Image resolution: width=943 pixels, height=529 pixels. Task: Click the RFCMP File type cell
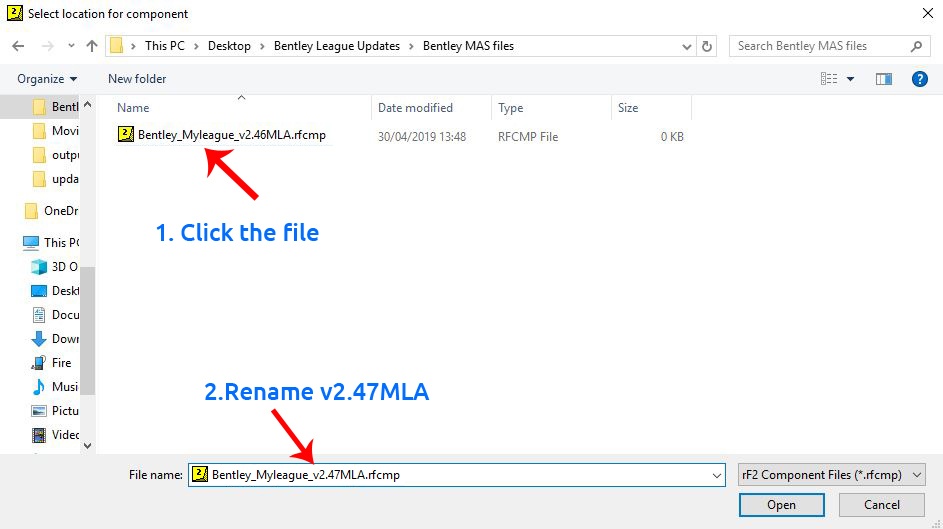[528, 136]
